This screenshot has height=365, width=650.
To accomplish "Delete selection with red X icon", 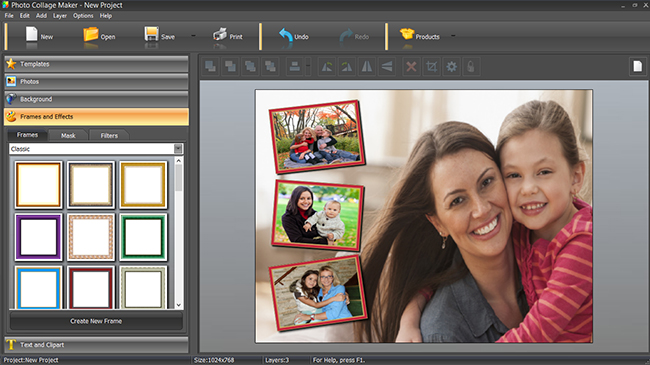I will click(411, 66).
